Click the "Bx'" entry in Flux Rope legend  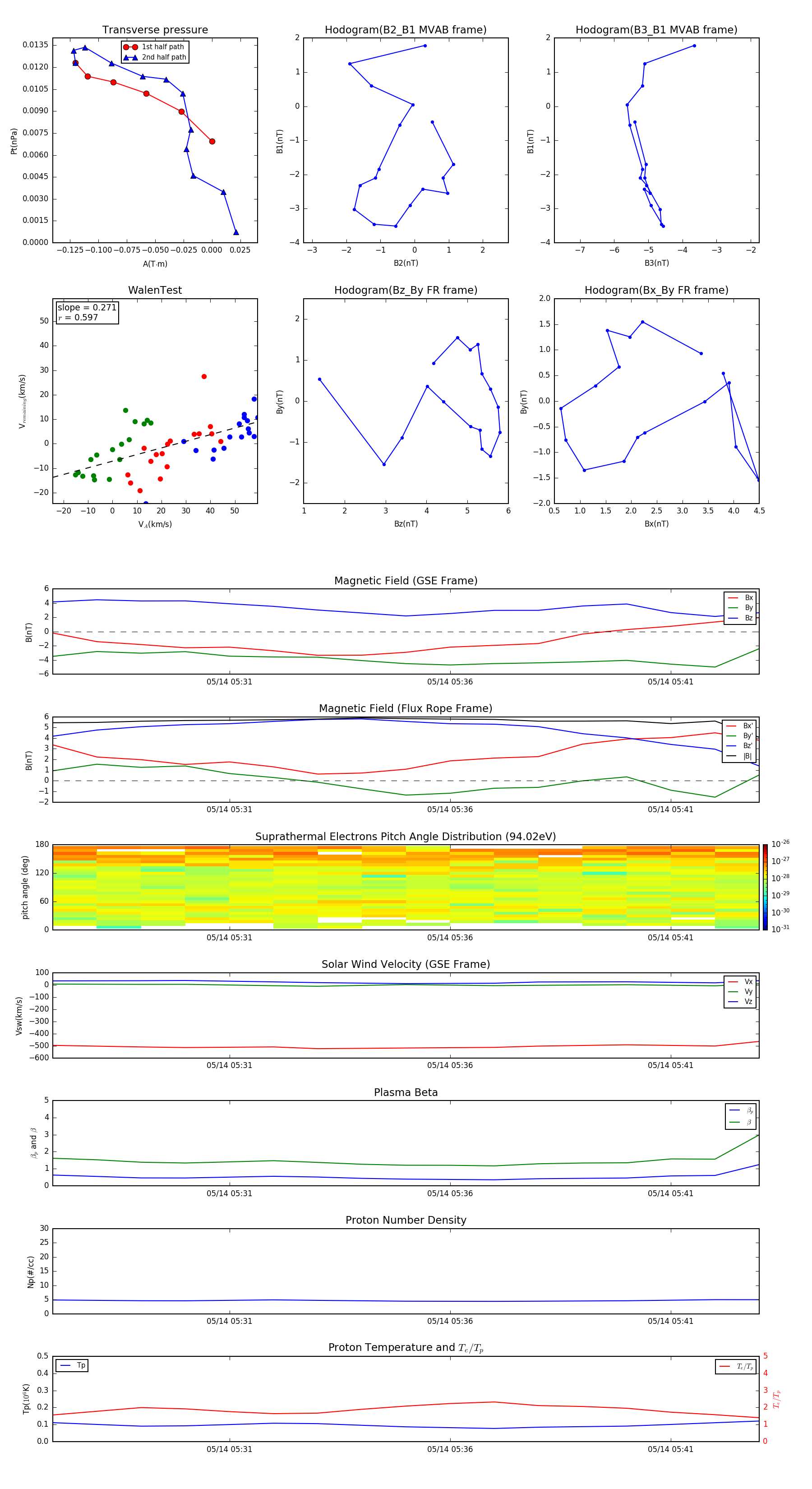point(740,726)
